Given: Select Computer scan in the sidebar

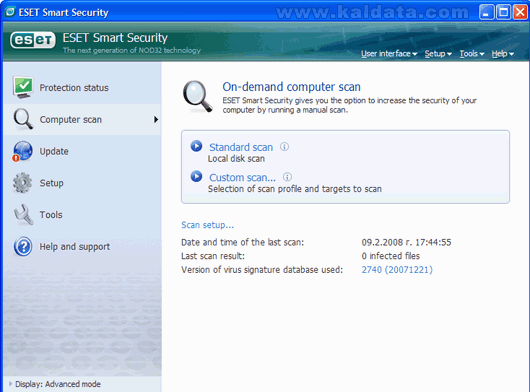Looking at the screenshot, I should 82,119.
